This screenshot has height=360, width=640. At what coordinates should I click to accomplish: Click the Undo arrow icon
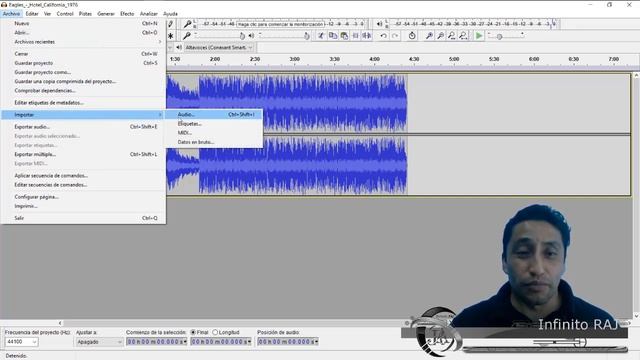pos(383,36)
